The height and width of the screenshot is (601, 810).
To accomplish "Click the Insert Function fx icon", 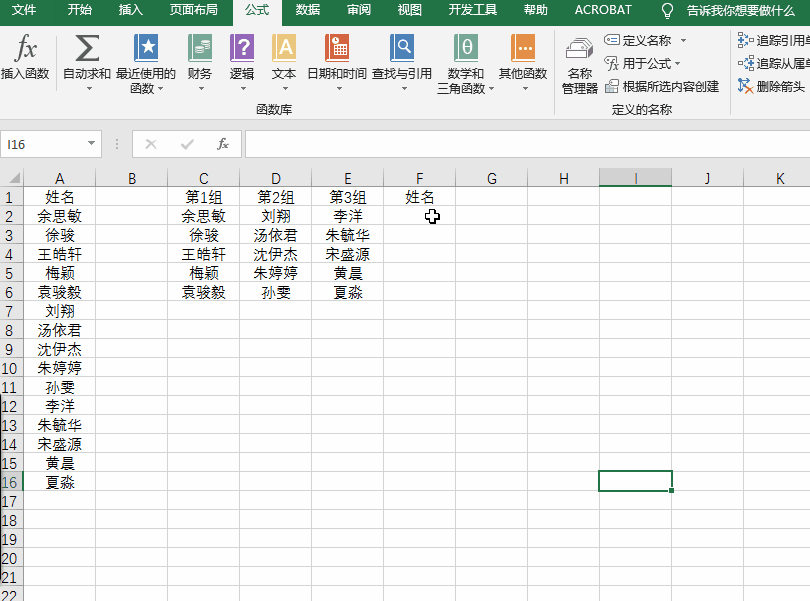I will tap(25, 48).
